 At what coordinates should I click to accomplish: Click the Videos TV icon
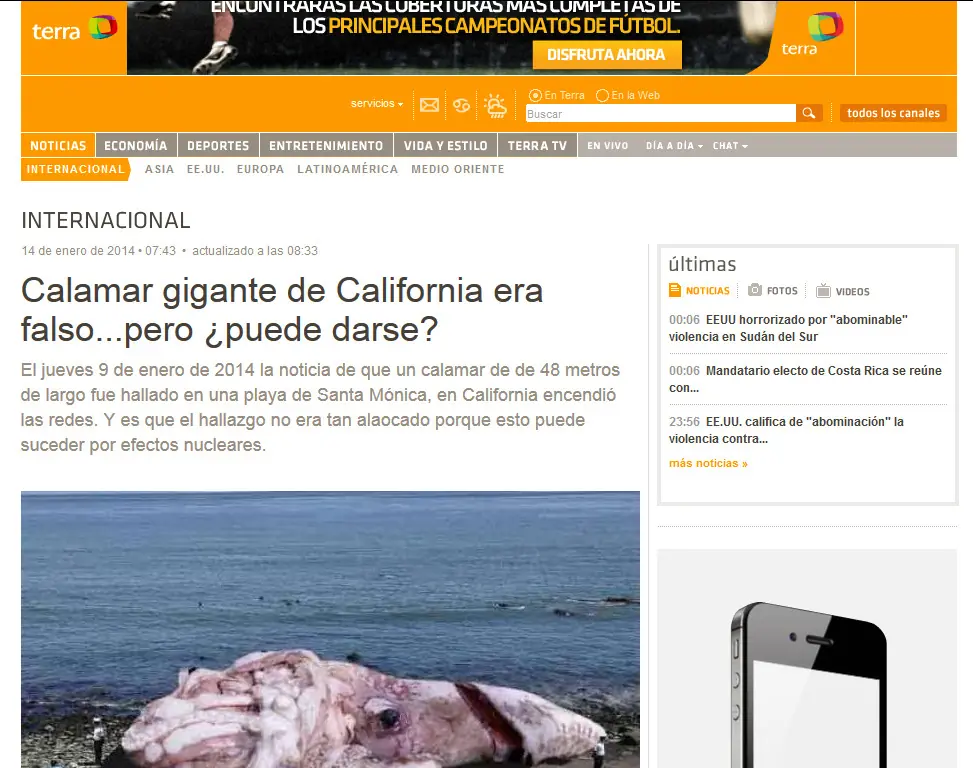[823, 290]
